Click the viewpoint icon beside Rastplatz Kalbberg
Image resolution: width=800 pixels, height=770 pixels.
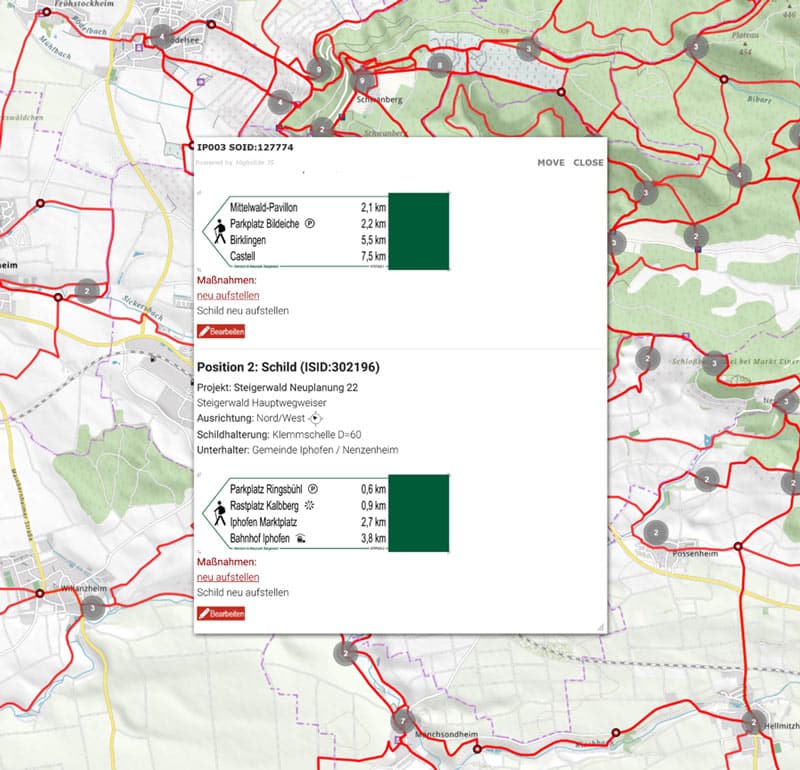point(310,506)
